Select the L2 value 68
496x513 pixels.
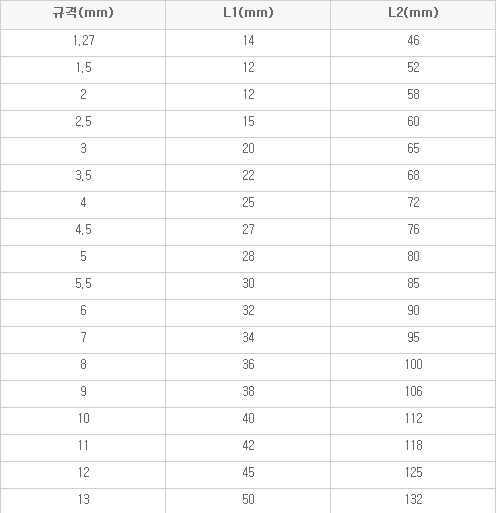point(413,175)
